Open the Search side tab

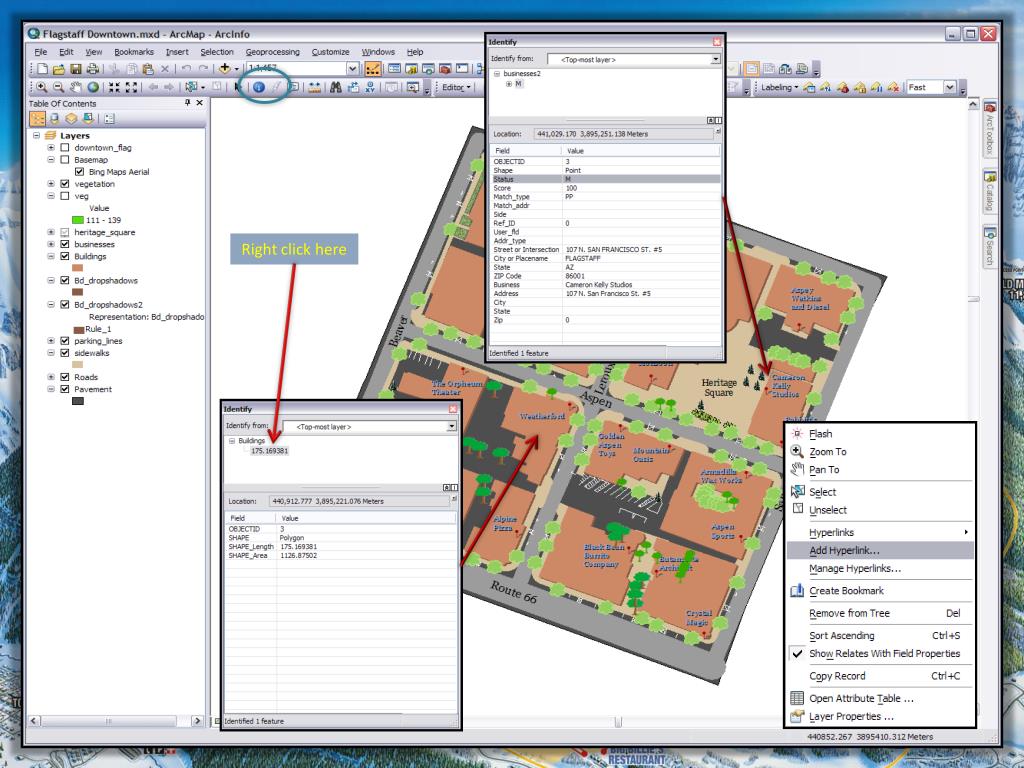(990, 246)
